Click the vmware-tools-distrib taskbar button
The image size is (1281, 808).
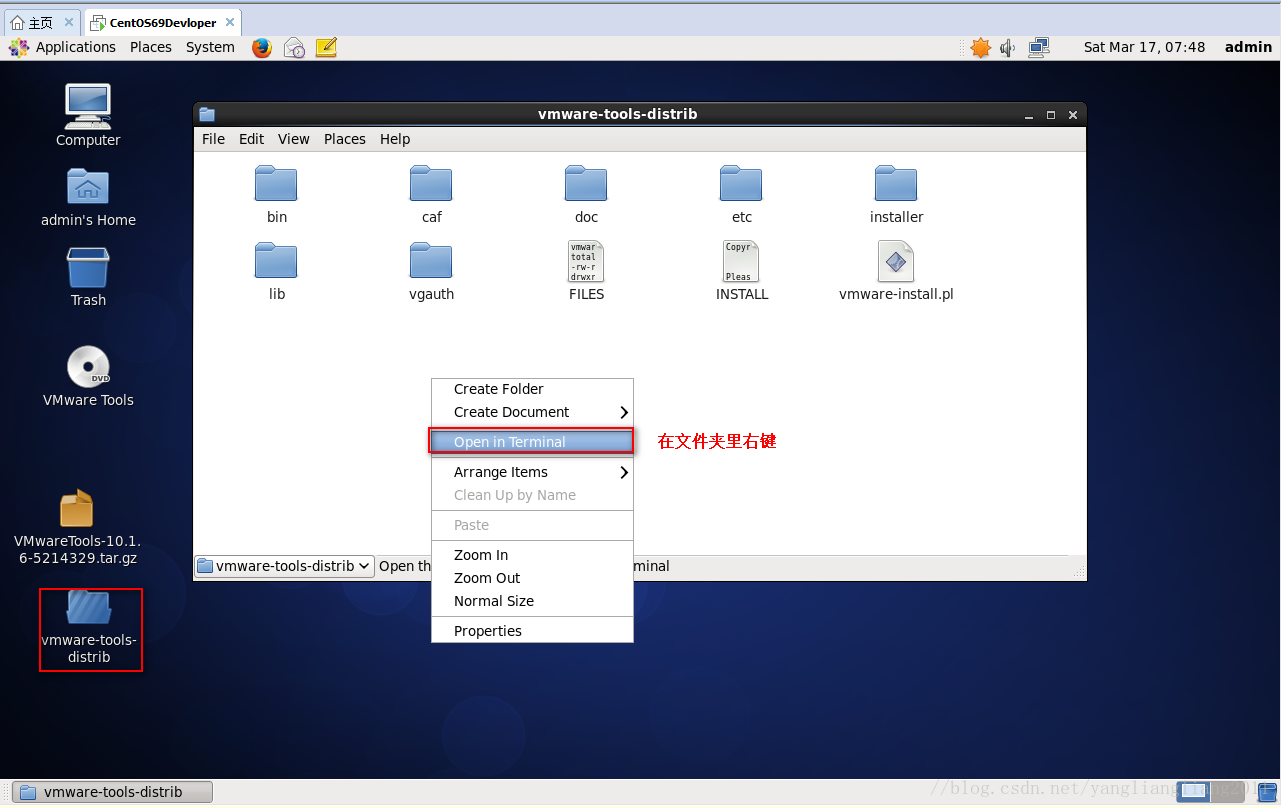coord(113,792)
